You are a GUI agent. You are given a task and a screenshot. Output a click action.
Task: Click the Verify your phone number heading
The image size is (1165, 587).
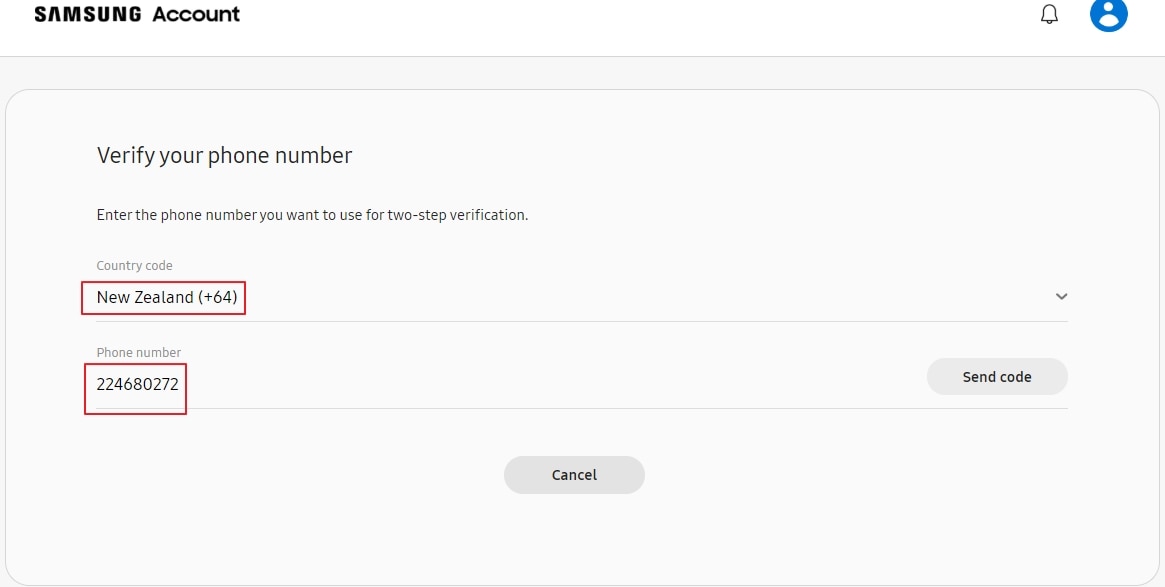[x=224, y=155]
